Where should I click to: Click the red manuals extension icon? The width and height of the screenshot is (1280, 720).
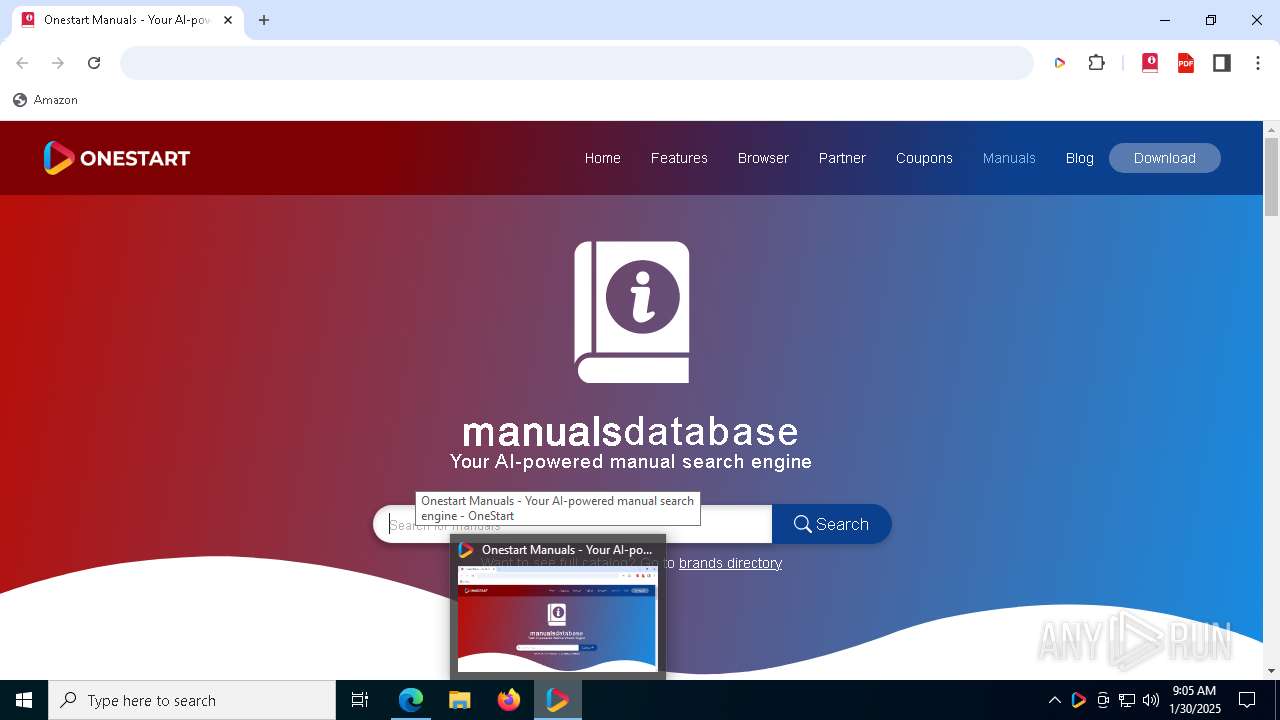pyautogui.click(x=1150, y=63)
